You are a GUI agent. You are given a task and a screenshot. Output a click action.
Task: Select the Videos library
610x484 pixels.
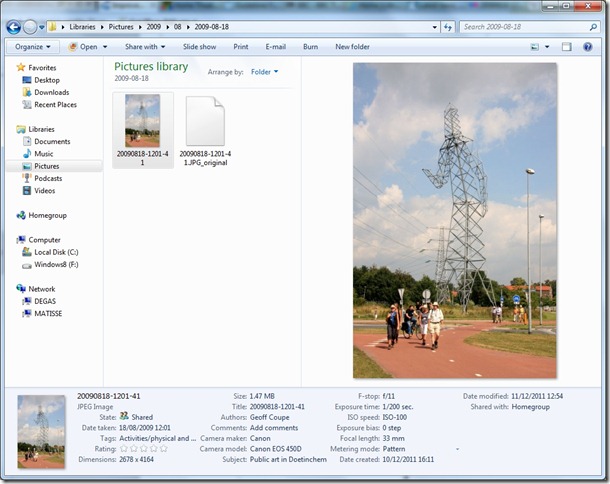[x=45, y=190]
